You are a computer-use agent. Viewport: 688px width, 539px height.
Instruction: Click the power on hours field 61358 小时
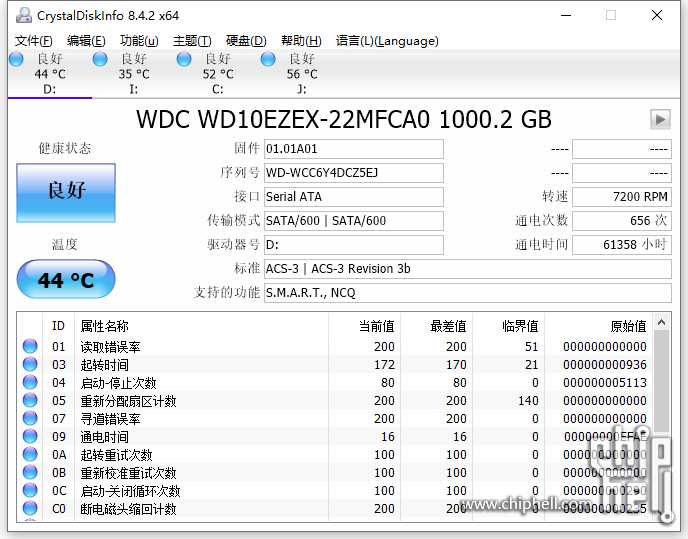tap(622, 244)
